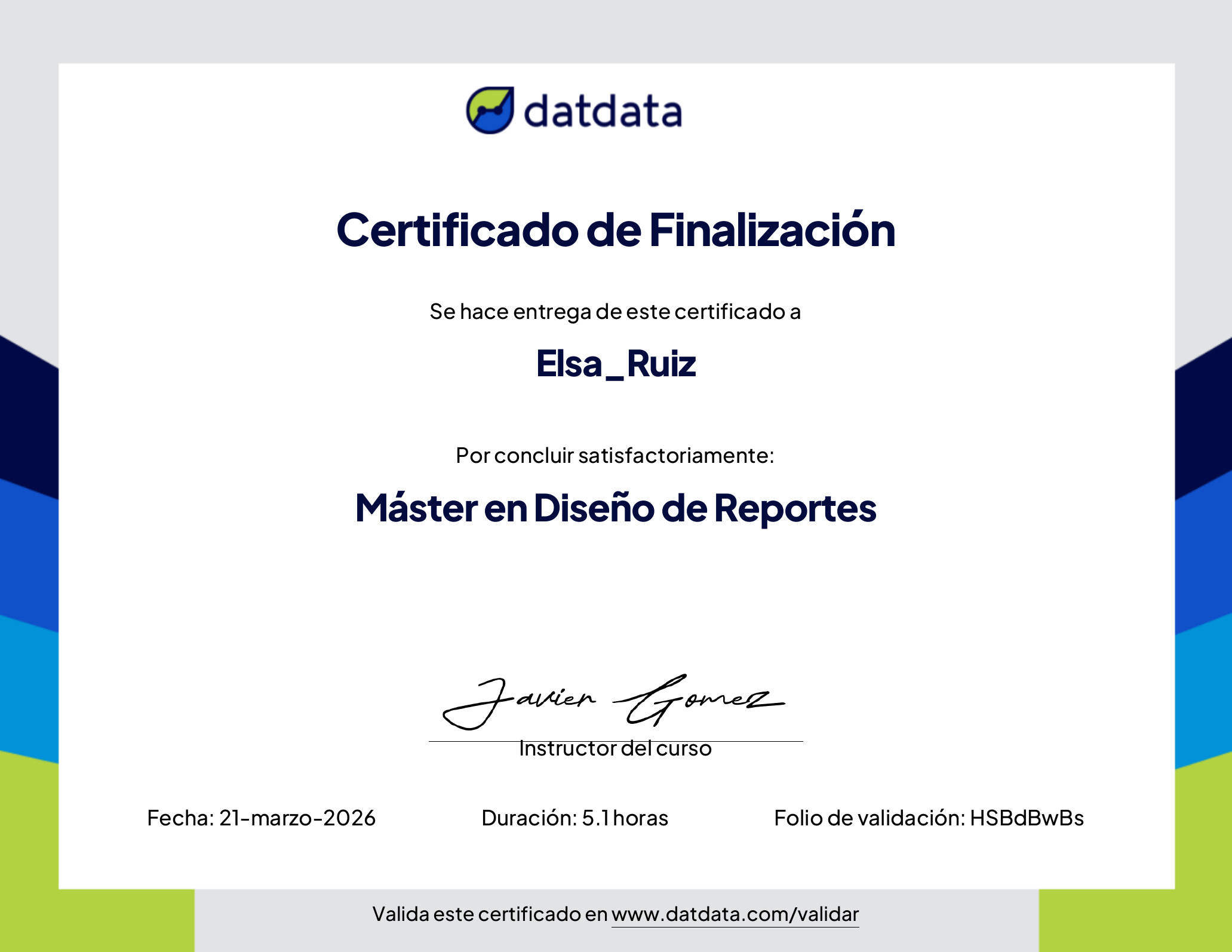Screen dimensions: 1232x952
Task: Click 'Por concluir satisfactoriamente:' text
Action: [615, 456]
